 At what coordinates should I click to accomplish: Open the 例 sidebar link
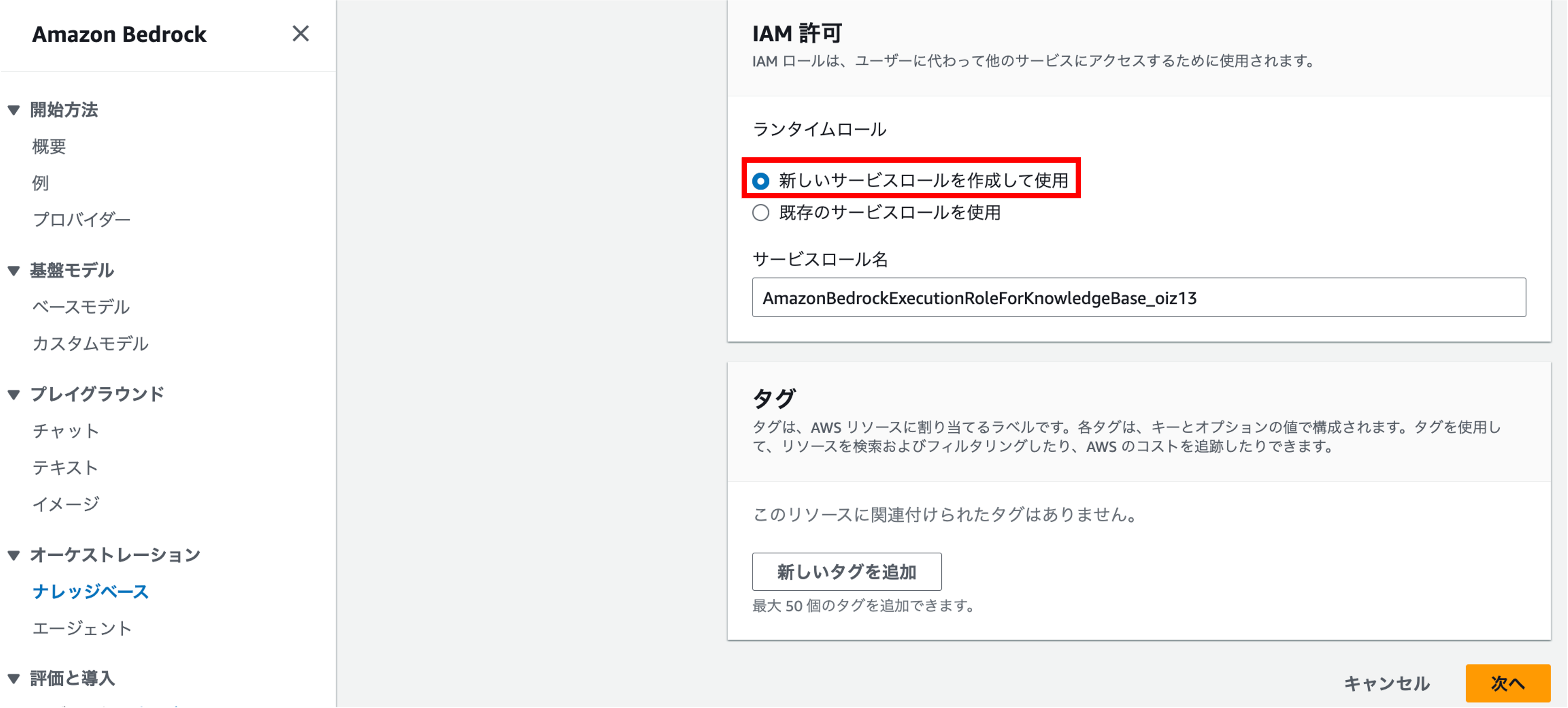(x=40, y=183)
